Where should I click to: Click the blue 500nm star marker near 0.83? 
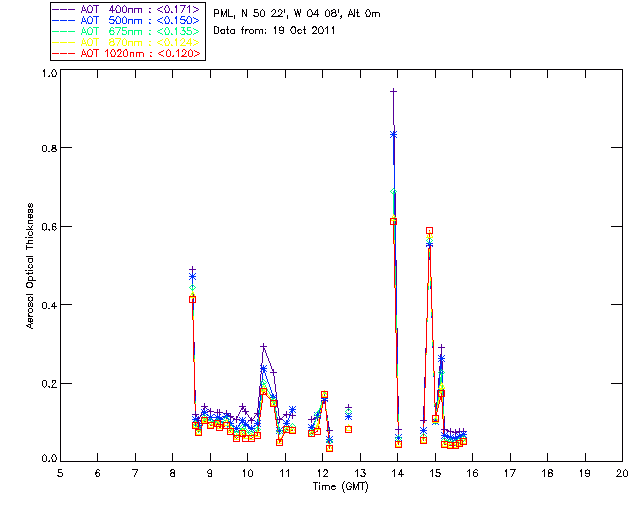point(393,135)
